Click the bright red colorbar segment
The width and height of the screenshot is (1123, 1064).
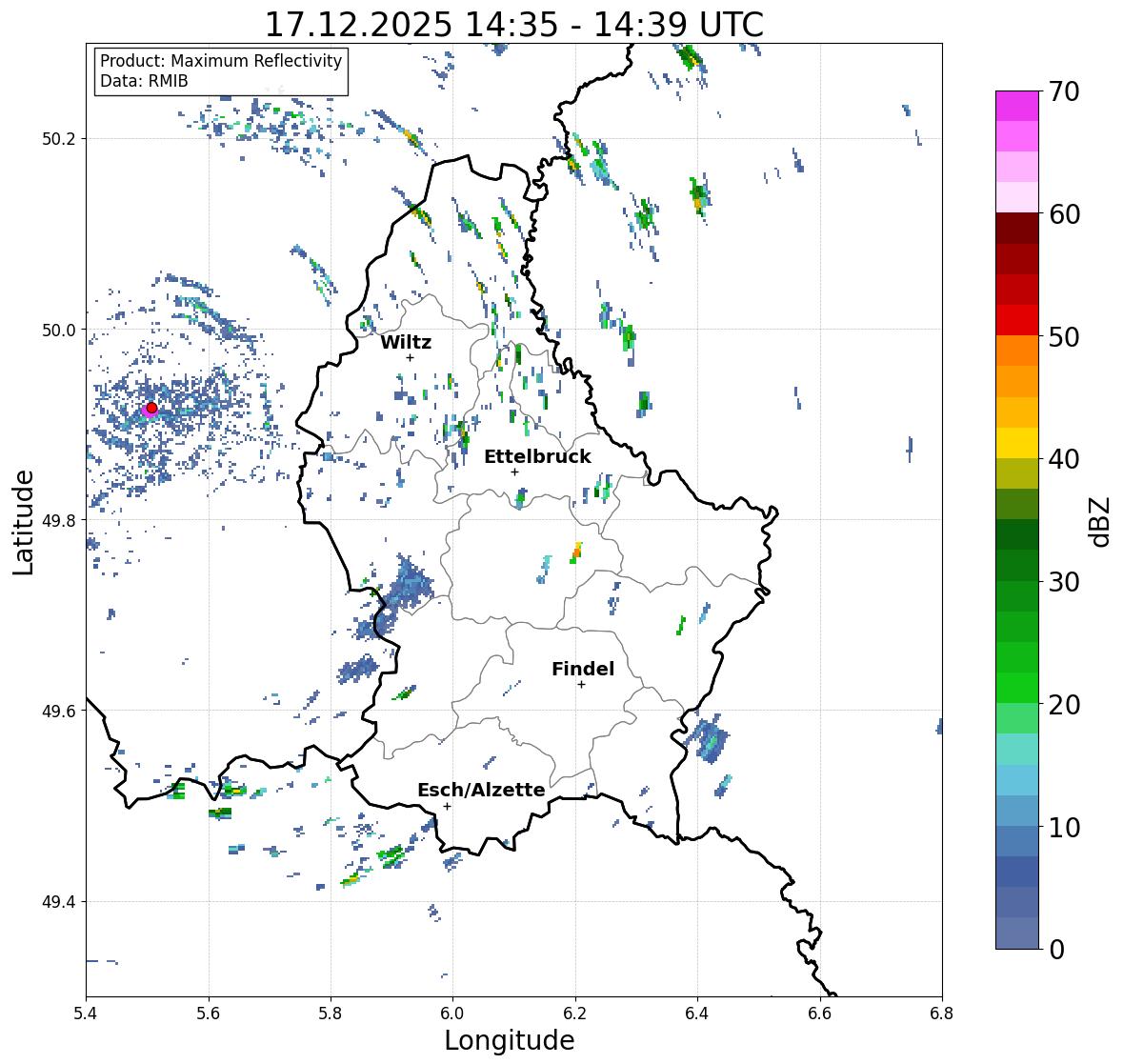(1017, 320)
